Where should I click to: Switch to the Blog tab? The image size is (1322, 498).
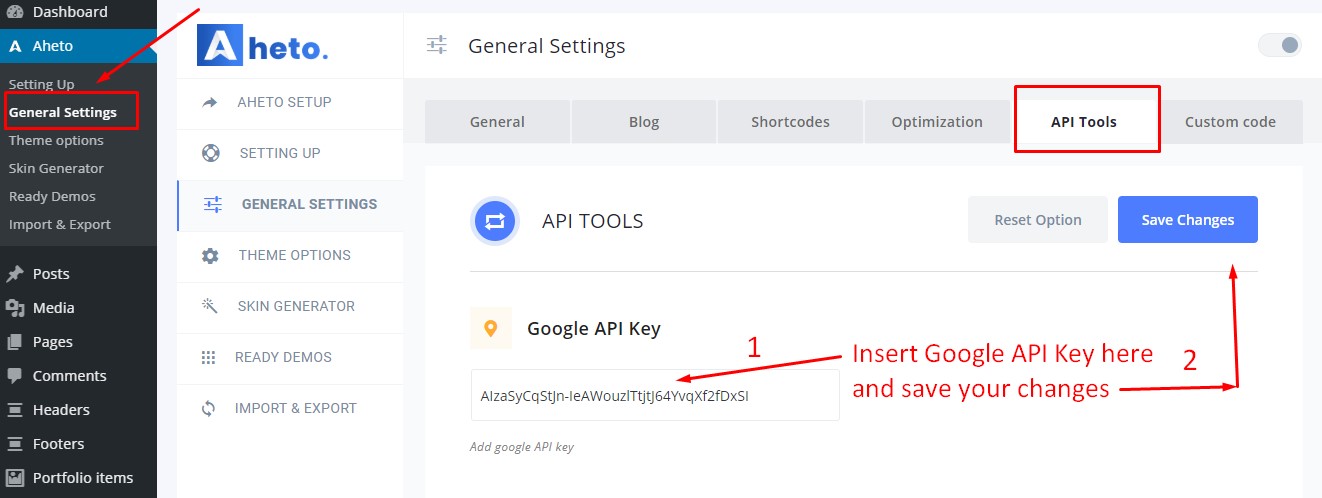[644, 122]
